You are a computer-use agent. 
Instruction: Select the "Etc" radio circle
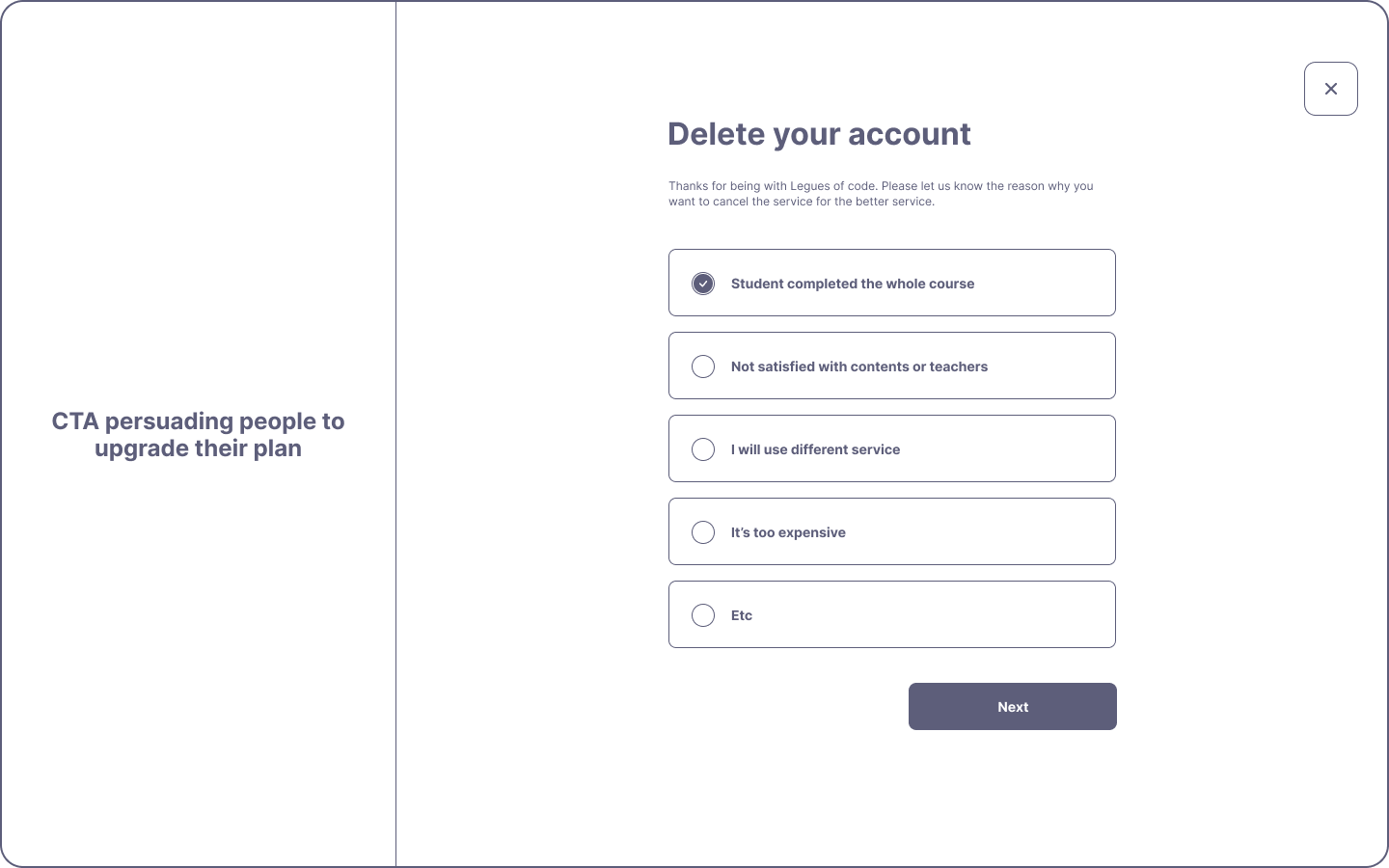tap(703, 615)
